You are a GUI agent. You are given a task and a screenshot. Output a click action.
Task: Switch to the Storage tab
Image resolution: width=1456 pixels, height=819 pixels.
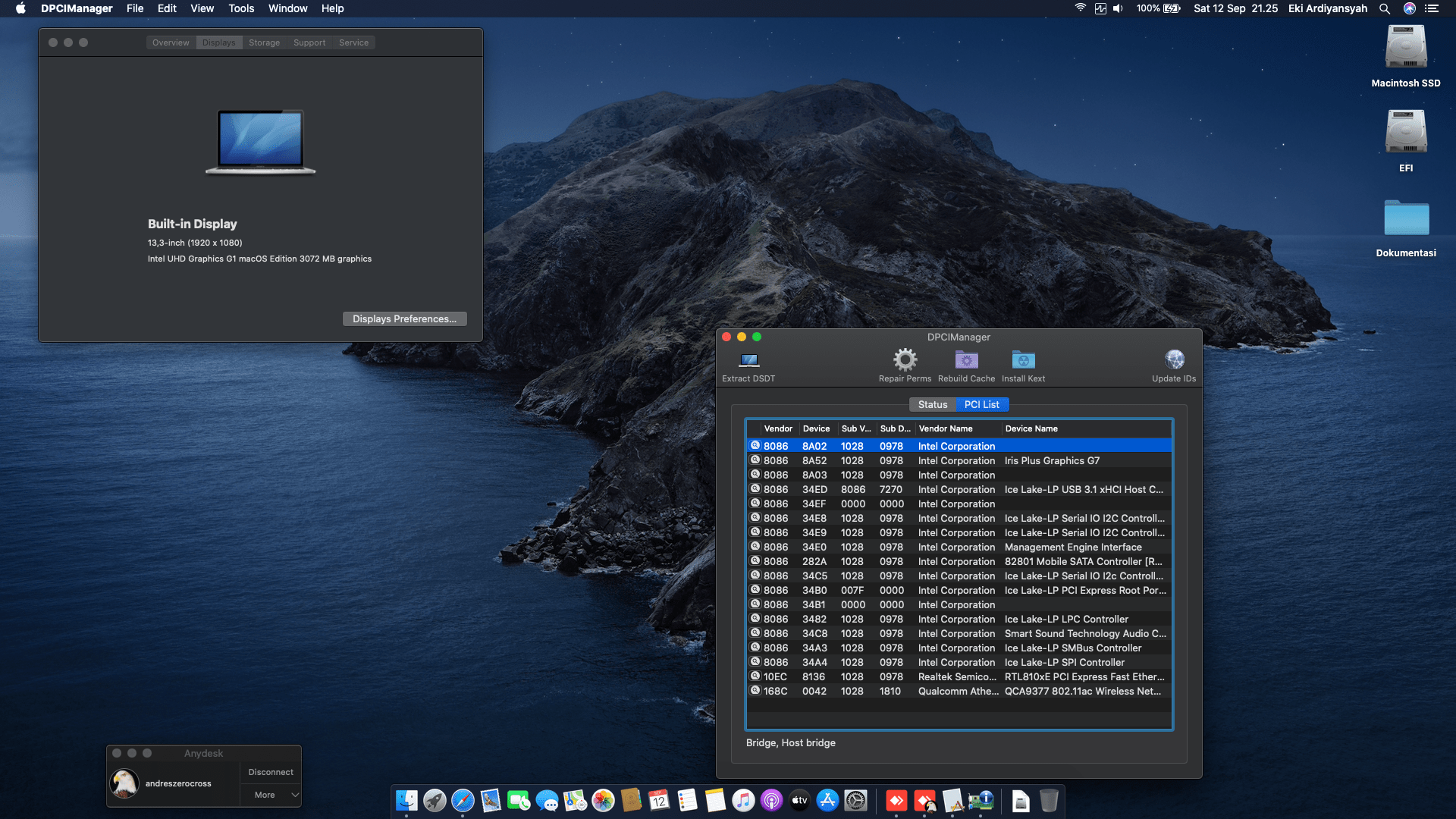[x=264, y=42]
